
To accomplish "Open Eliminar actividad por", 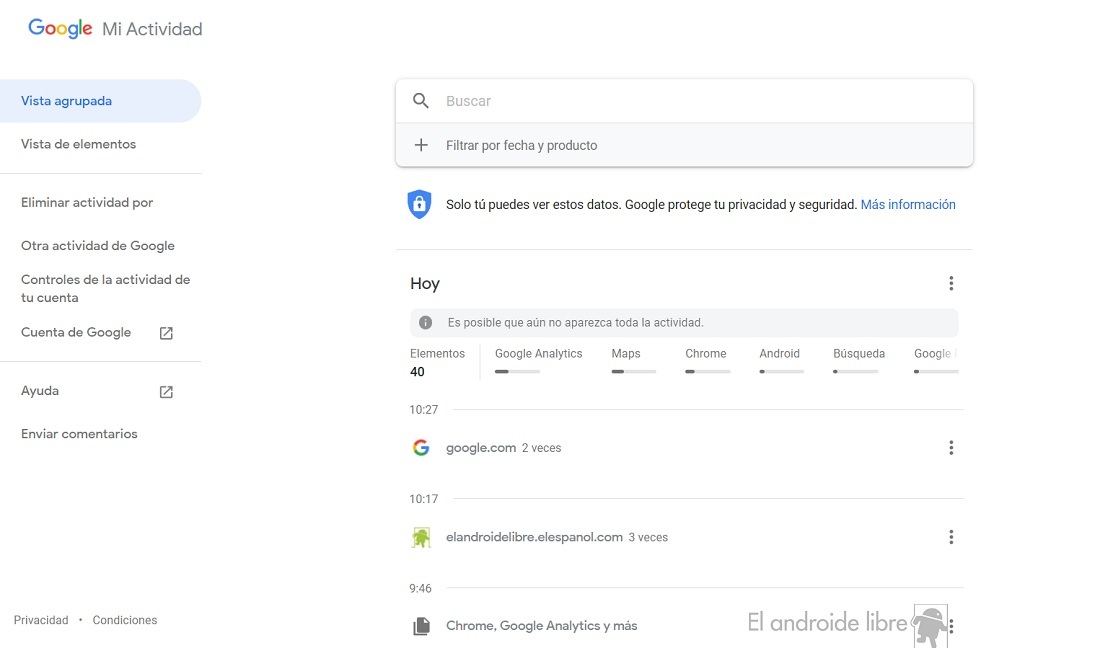I will pyautogui.click(x=87, y=202).
